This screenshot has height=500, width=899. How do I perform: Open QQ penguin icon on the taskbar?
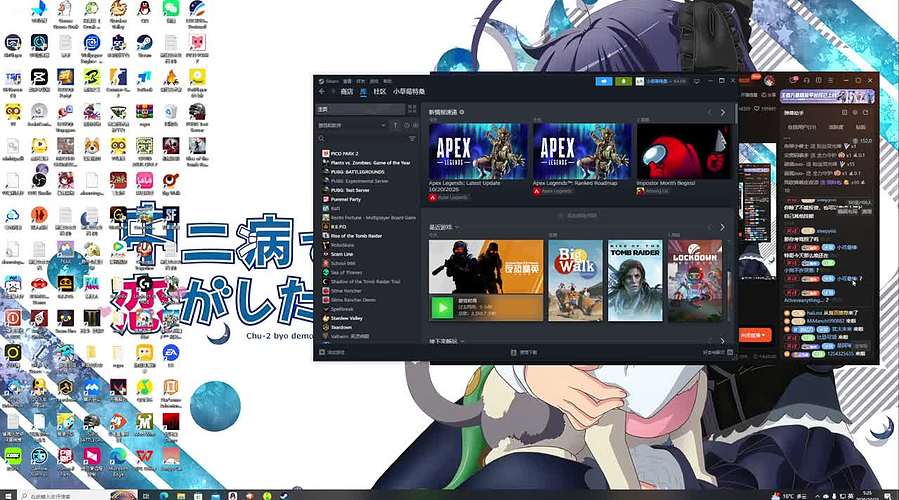click(232, 495)
